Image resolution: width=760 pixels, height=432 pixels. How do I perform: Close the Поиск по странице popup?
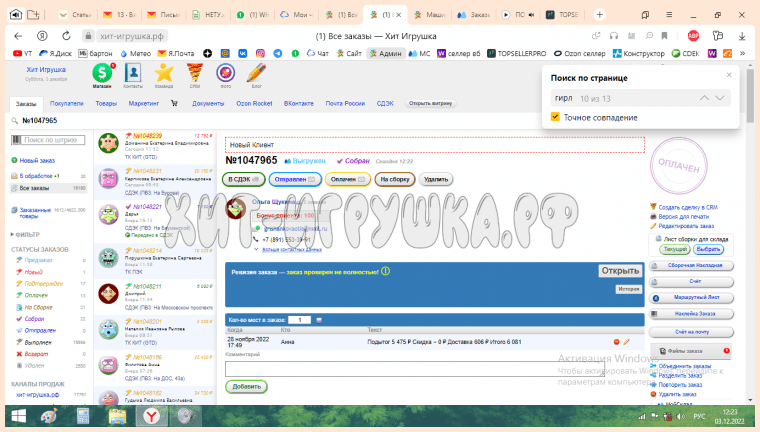click(x=729, y=75)
